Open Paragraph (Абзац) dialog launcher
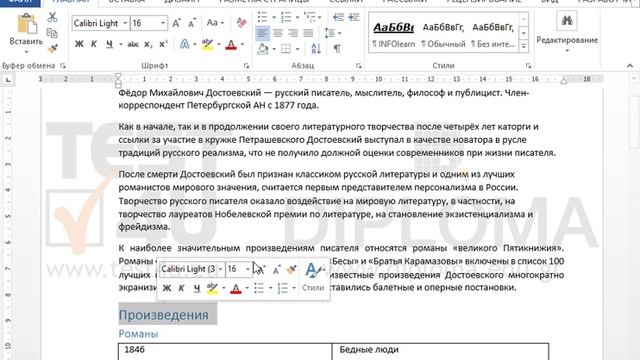This screenshot has height=360, width=640. [x=358, y=66]
